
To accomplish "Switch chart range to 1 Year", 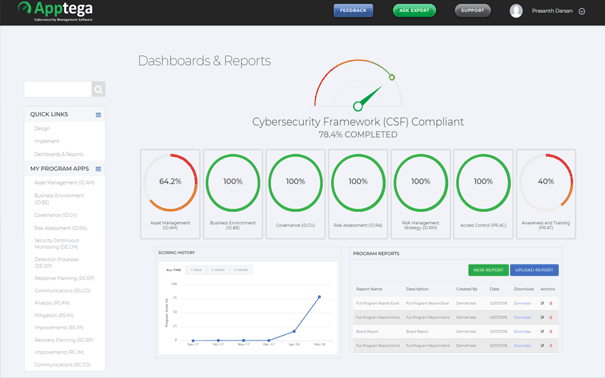I will [196, 270].
